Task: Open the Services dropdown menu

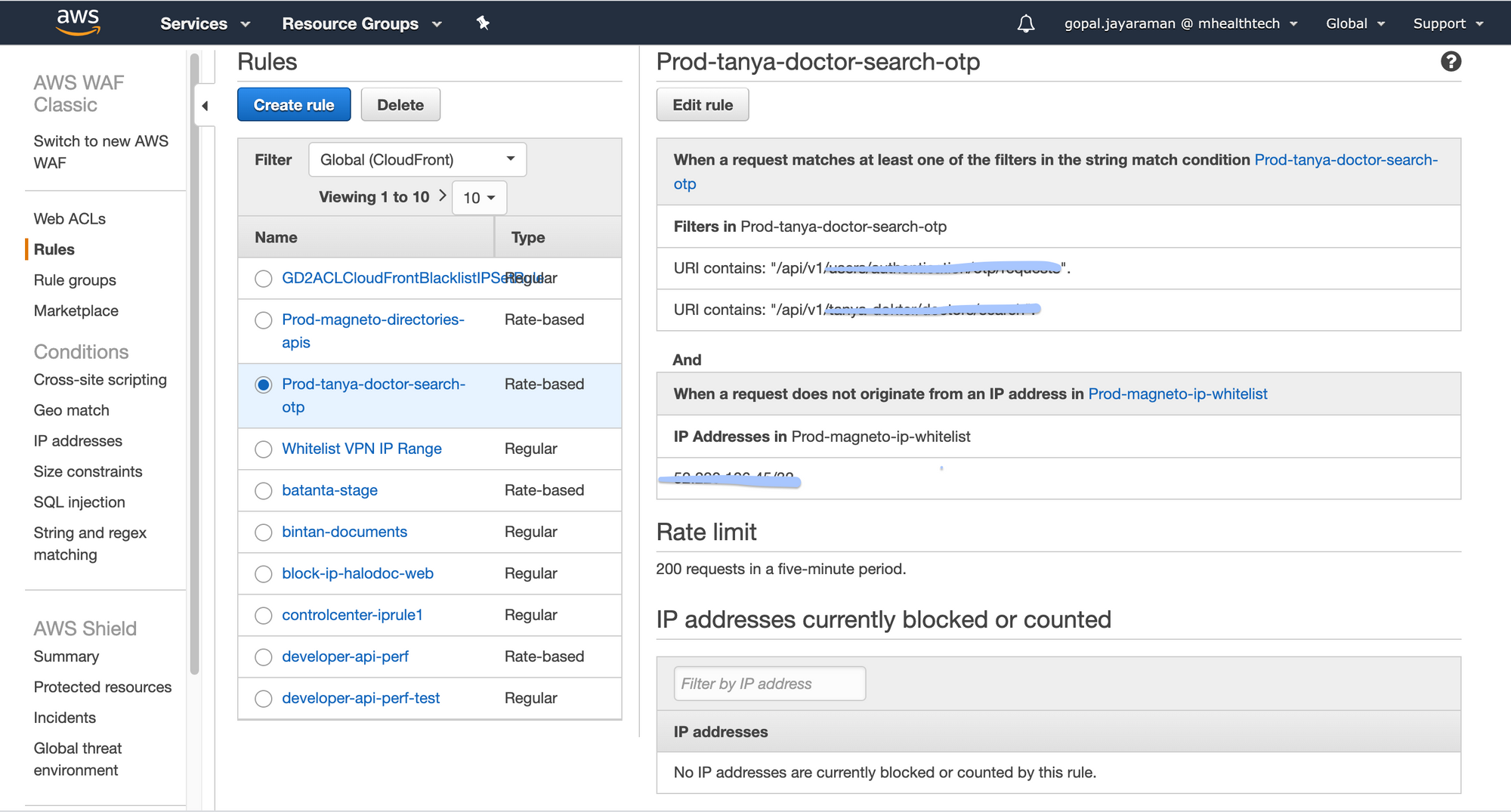Action: pos(205,23)
